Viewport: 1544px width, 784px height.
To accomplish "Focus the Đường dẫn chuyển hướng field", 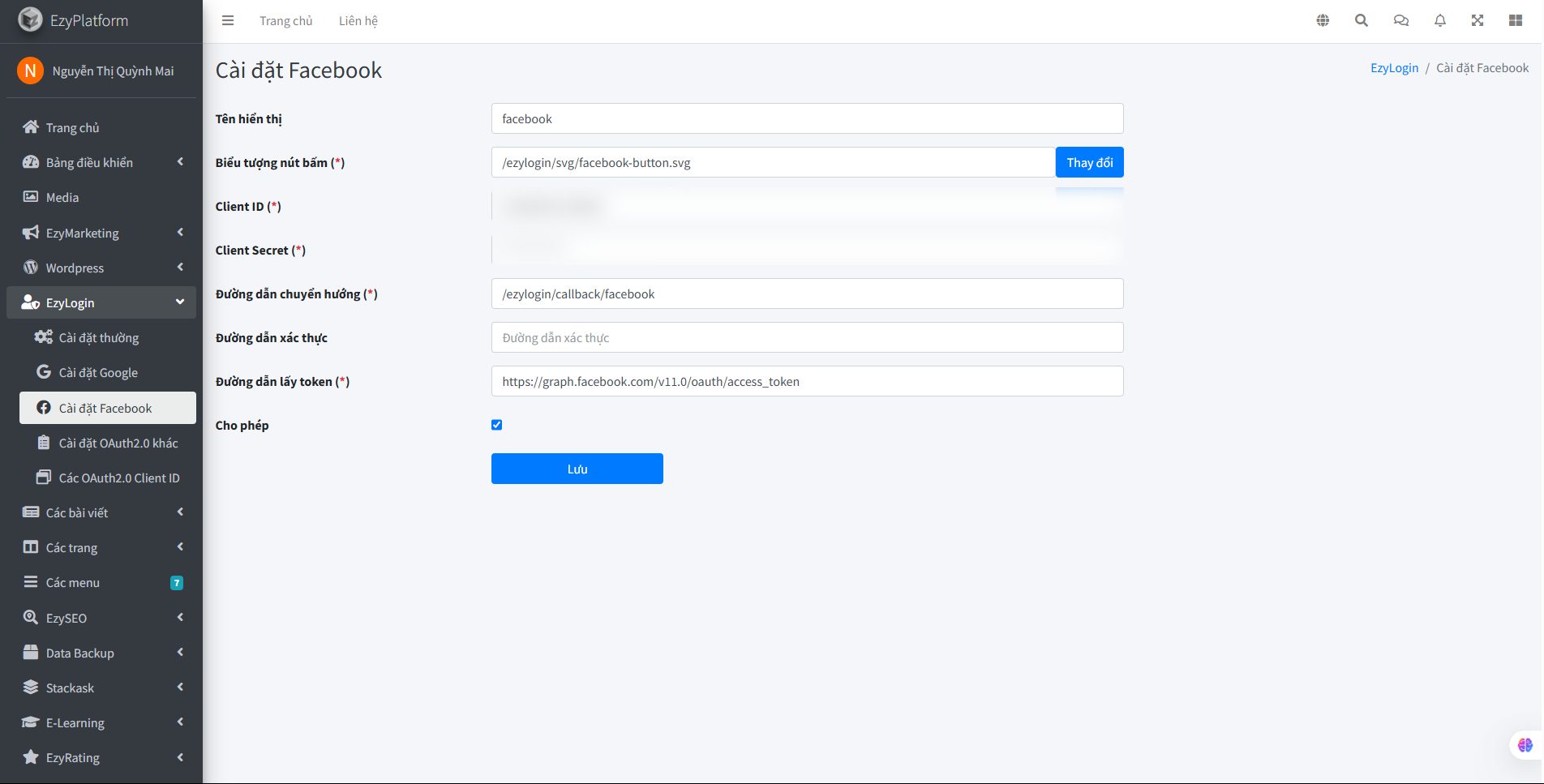I will click(808, 293).
